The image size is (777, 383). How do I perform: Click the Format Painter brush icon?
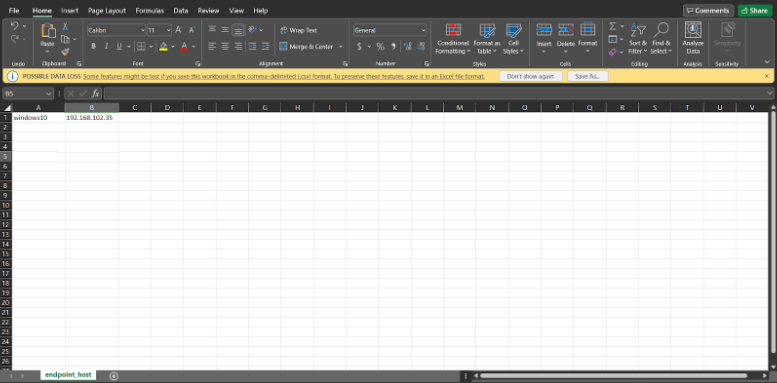coord(65,52)
